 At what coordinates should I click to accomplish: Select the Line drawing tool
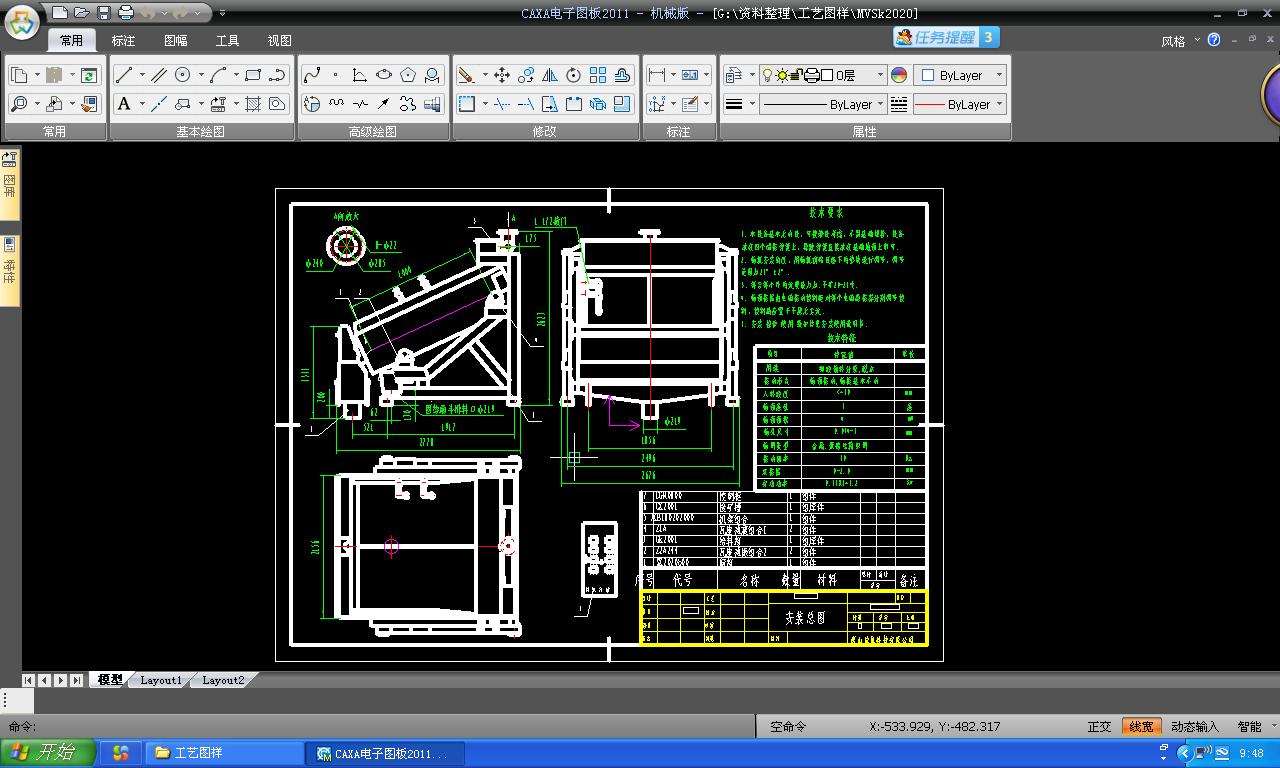pyautogui.click(x=124, y=75)
